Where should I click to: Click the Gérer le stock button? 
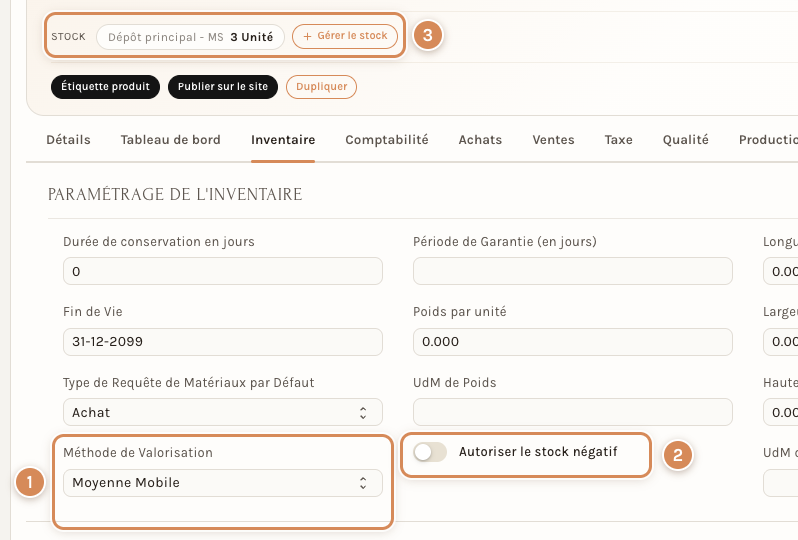click(345, 37)
